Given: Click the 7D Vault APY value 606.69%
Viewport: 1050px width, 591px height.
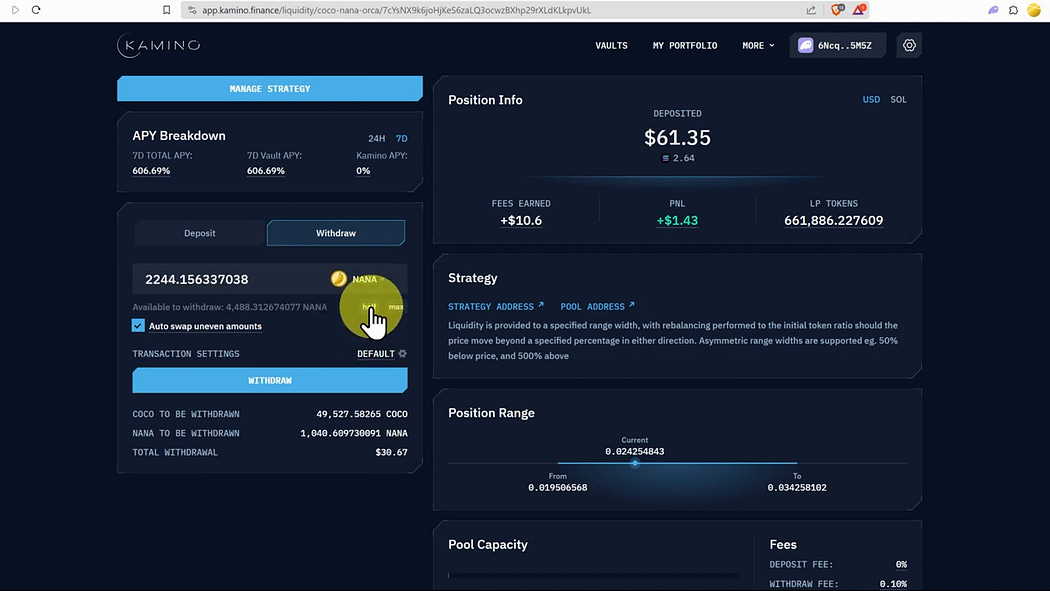Looking at the screenshot, I should click(266, 171).
